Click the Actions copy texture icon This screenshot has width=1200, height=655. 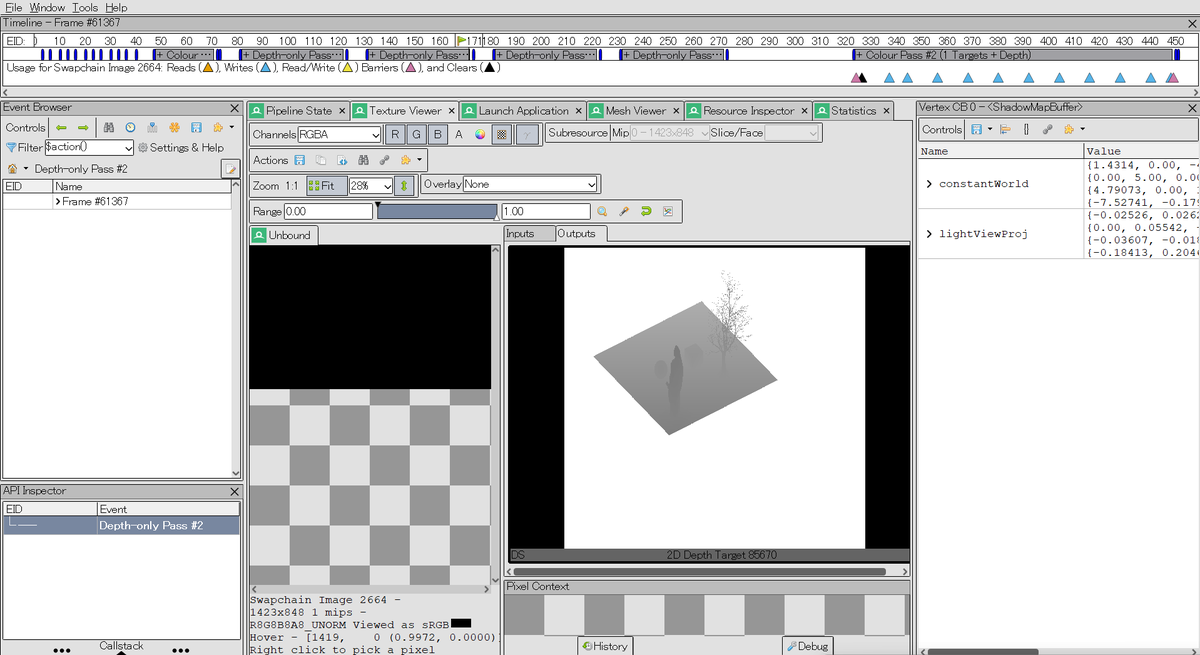pyautogui.click(x=321, y=160)
